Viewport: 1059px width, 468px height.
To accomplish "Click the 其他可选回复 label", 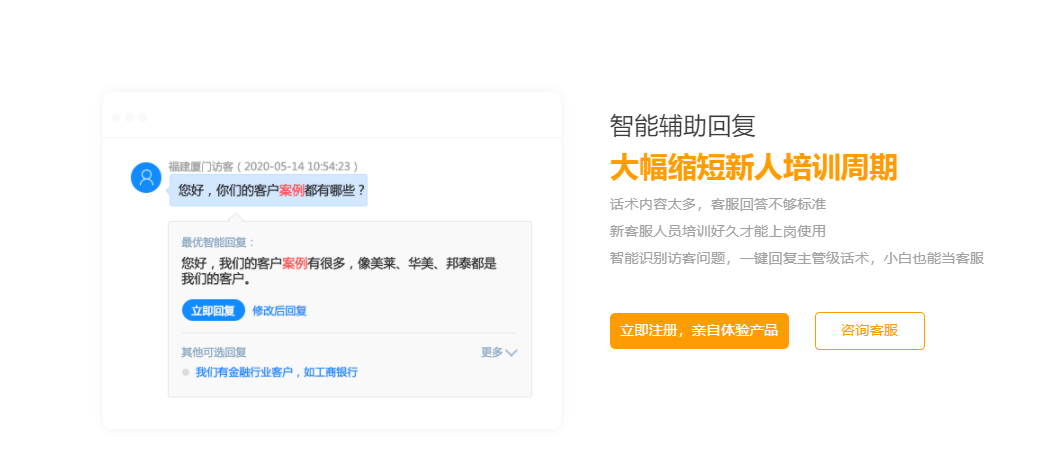I will point(213,353).
